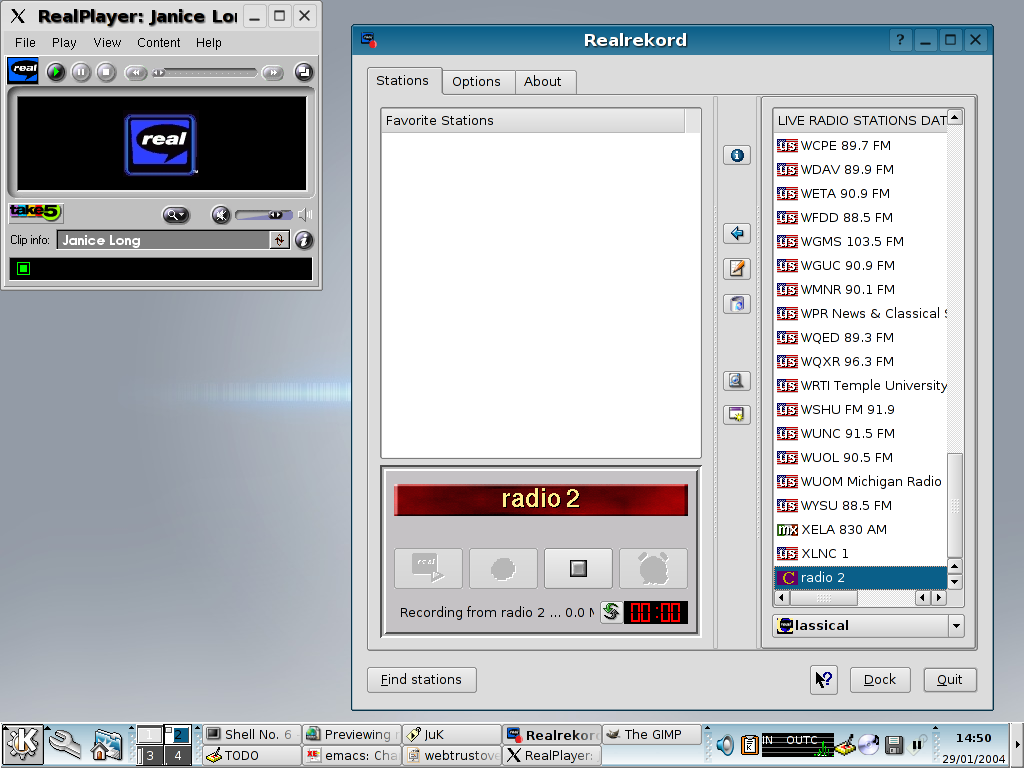Open the RealPlayer clip info icon
The width and height of the screenshot is (1024, 768).
click(x=304, y=240)
